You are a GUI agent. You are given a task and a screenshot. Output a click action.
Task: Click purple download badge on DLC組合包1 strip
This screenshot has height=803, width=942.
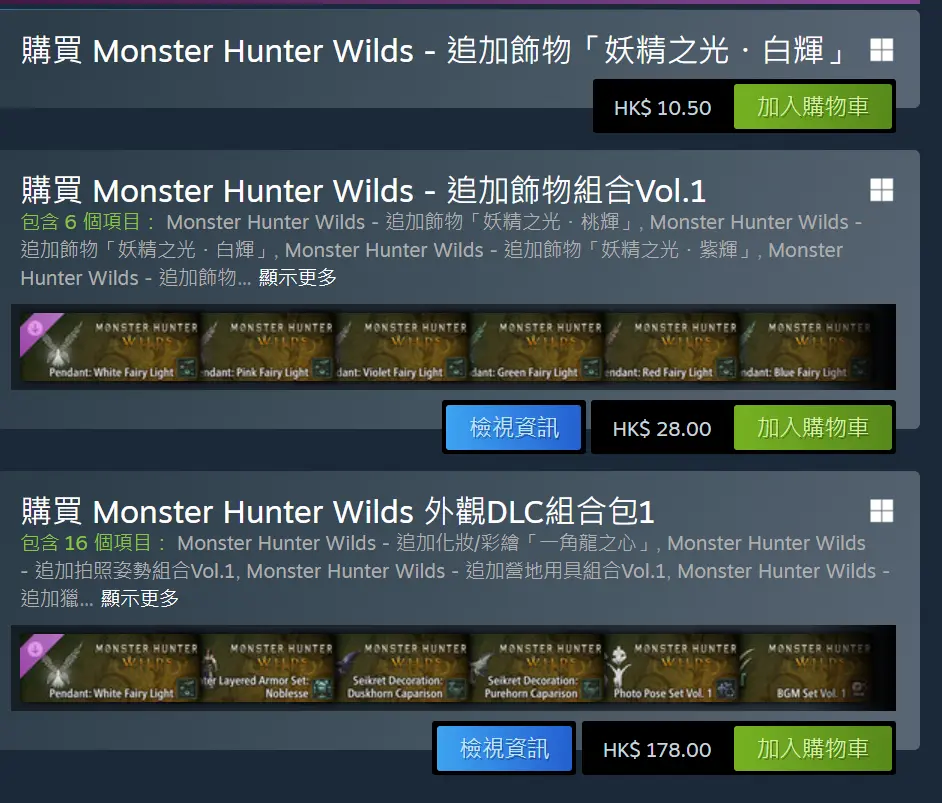click(36, 650)
